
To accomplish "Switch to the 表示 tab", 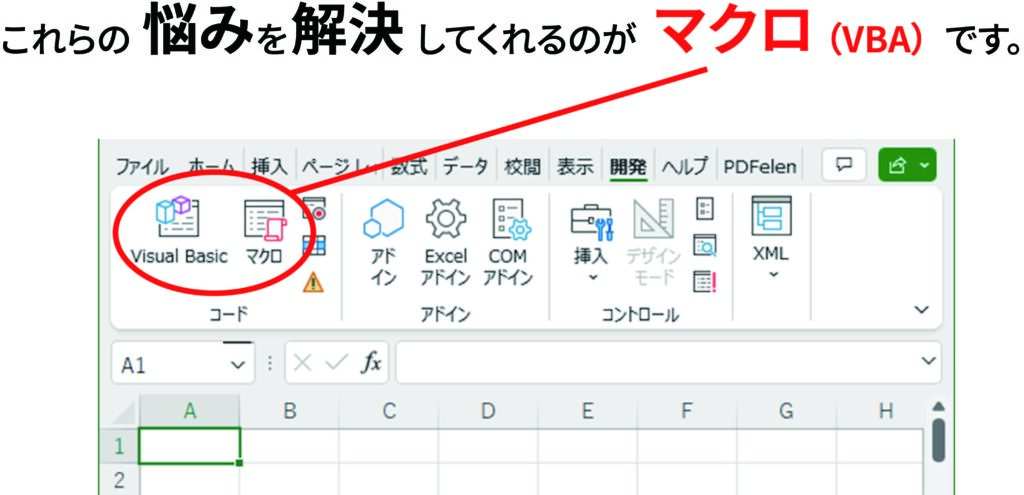I will coord(575,166).
